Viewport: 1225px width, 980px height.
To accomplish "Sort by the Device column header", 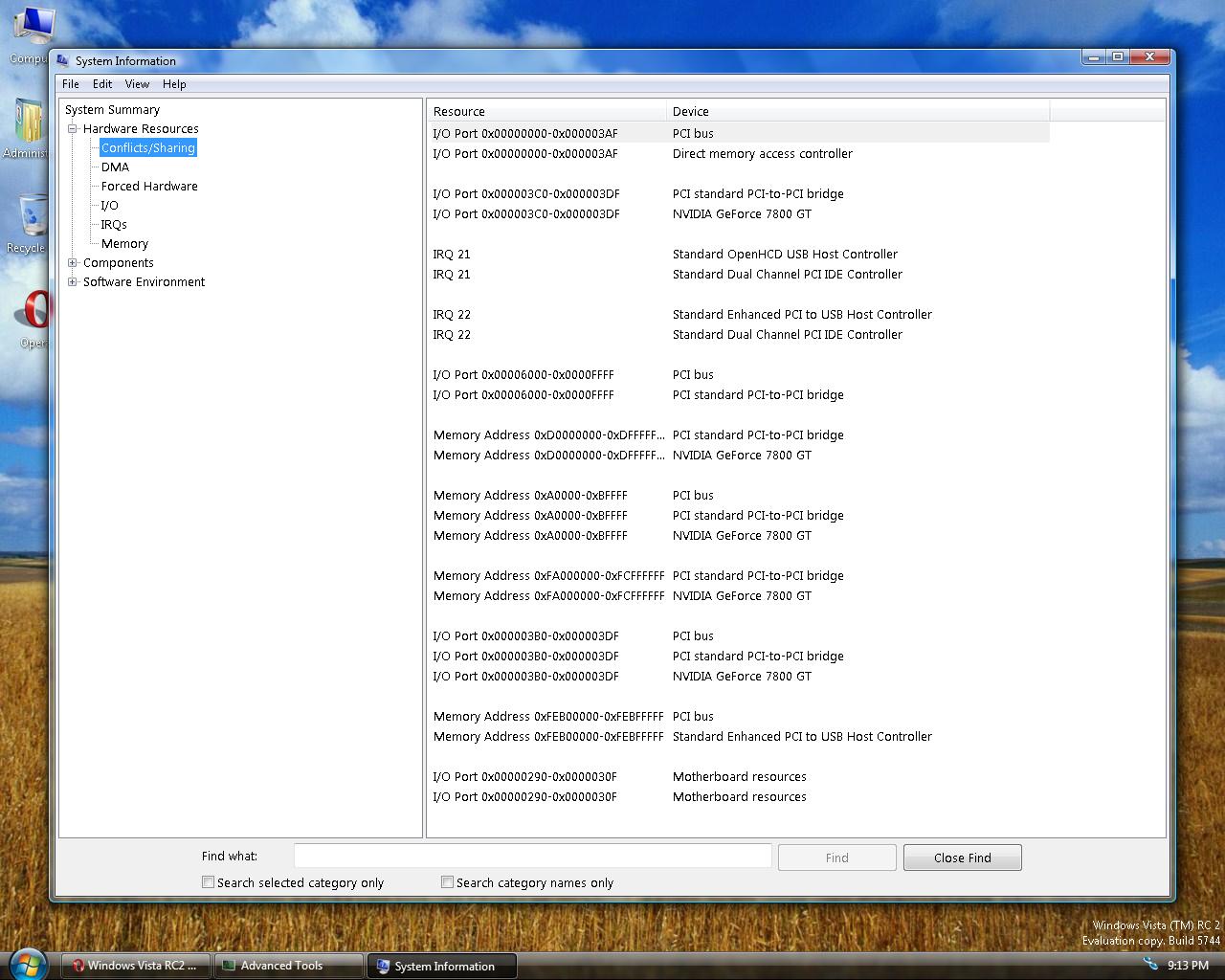I will coord(858,111).
